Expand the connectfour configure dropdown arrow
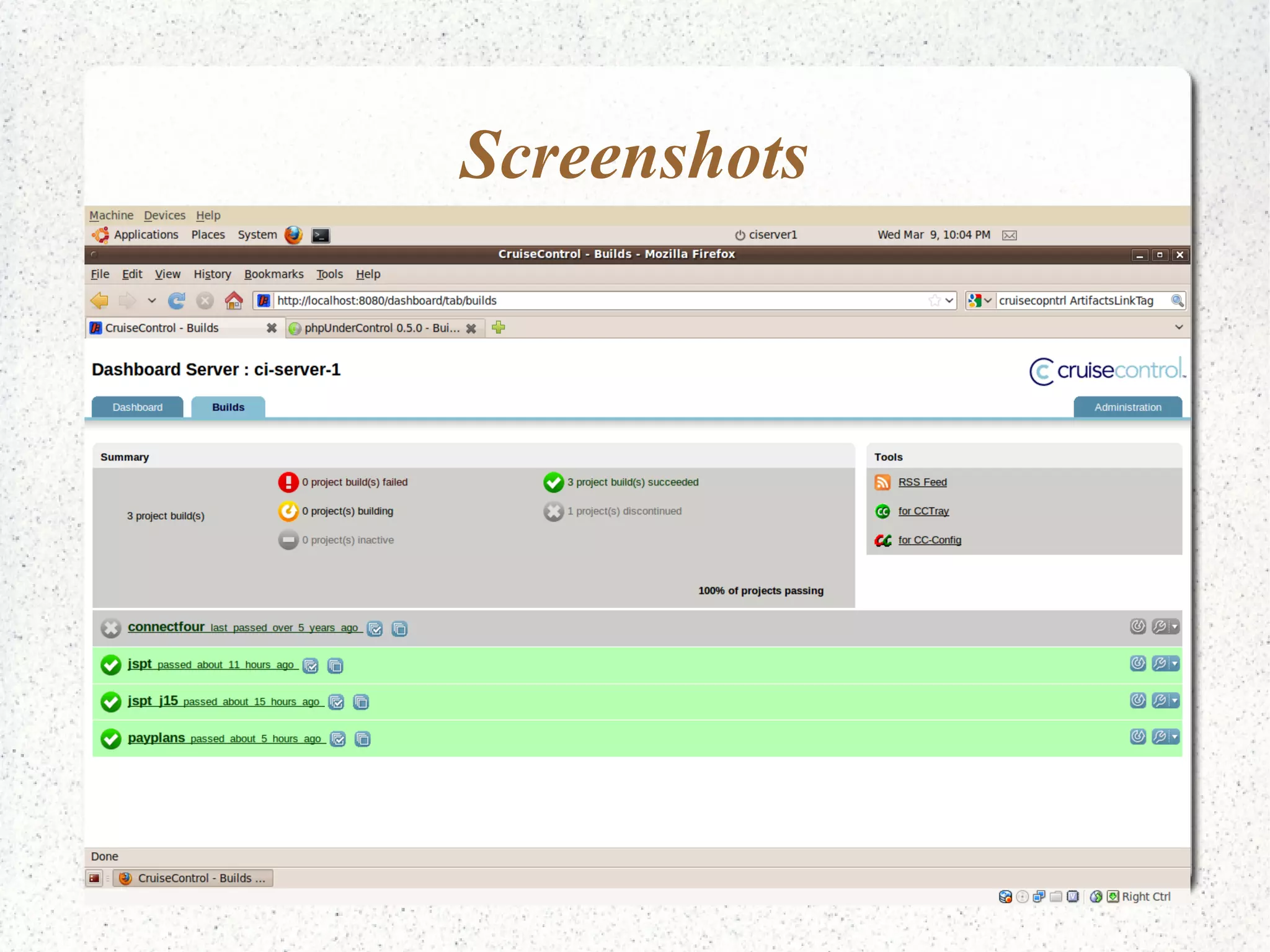The height and width of the screenshot is (952, 1270). (x=1175, y=626)
